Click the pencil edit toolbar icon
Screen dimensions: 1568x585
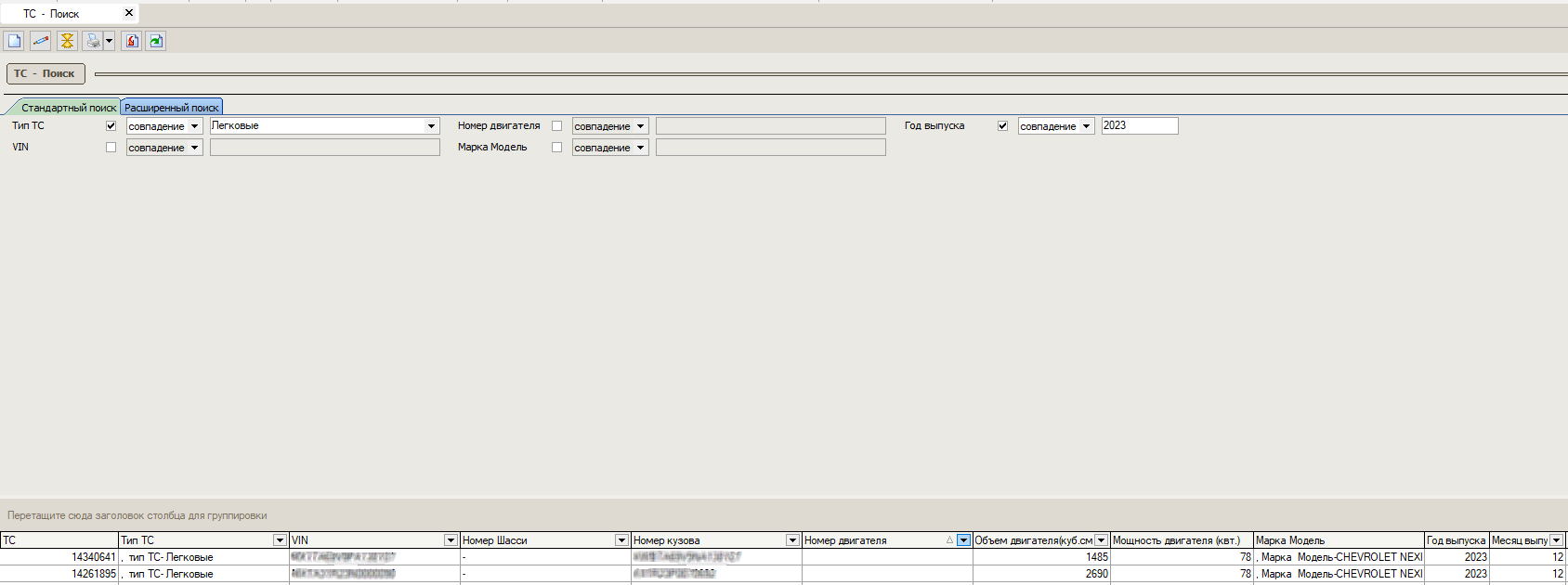(x=40, y=41)
